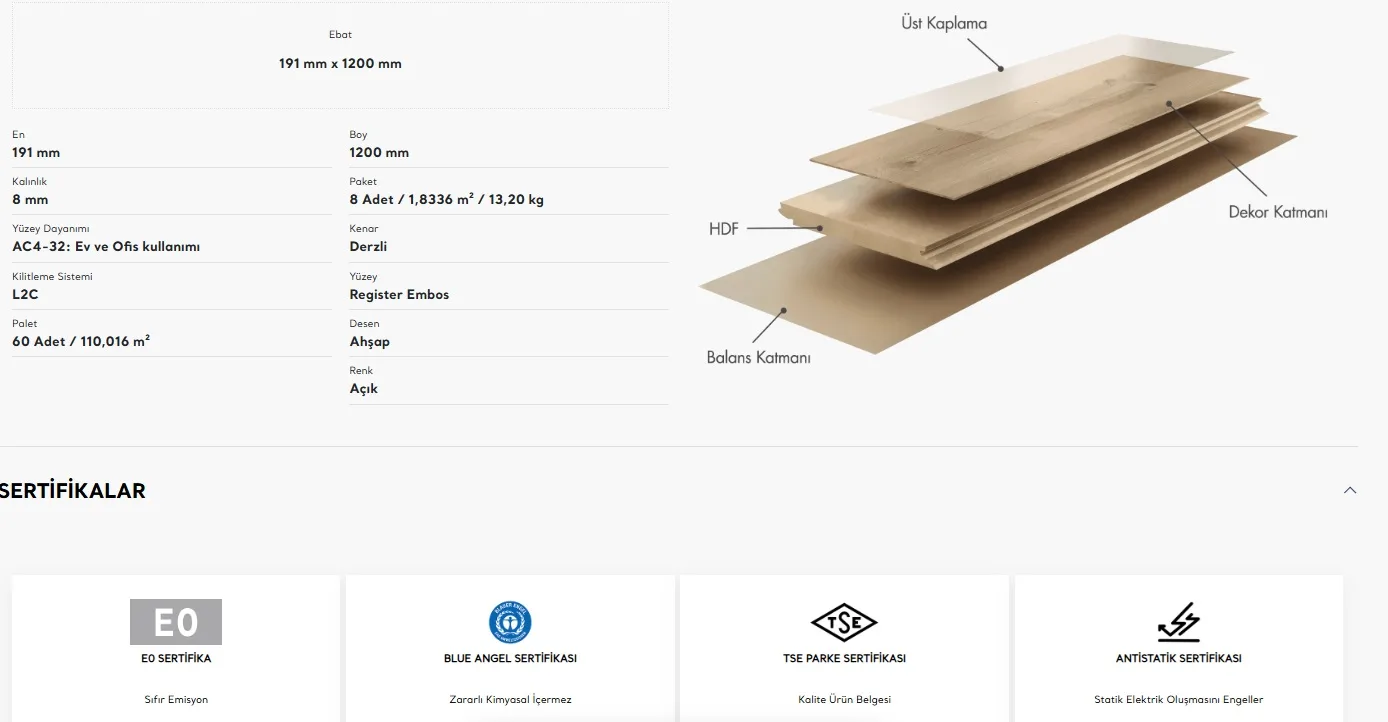Click the Renk value Açık
This screenshot has height=722, width=1388.
(363, 389)
